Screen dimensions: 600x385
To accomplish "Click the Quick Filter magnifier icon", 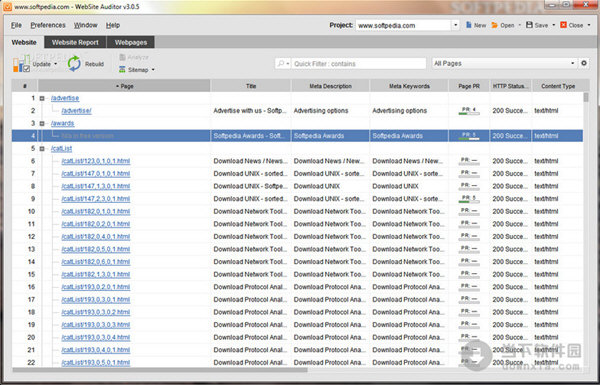I will (x=281, y=64).
